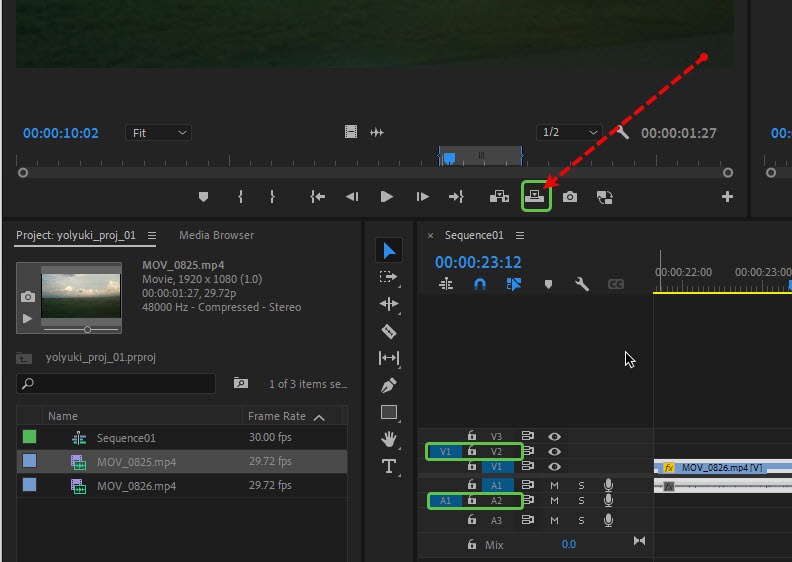Open the Sequence01 panel menu
The height and width of the screenshot is (562, 792).
coord(520,236)
